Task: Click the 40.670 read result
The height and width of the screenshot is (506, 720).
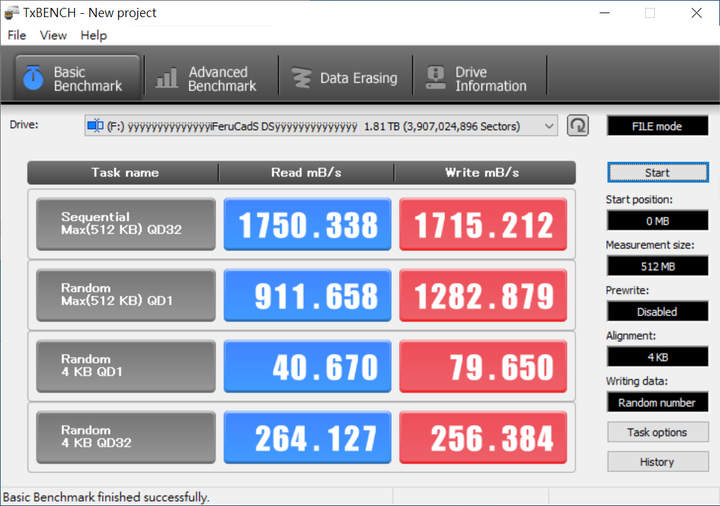Action: [x=308, y=366]
